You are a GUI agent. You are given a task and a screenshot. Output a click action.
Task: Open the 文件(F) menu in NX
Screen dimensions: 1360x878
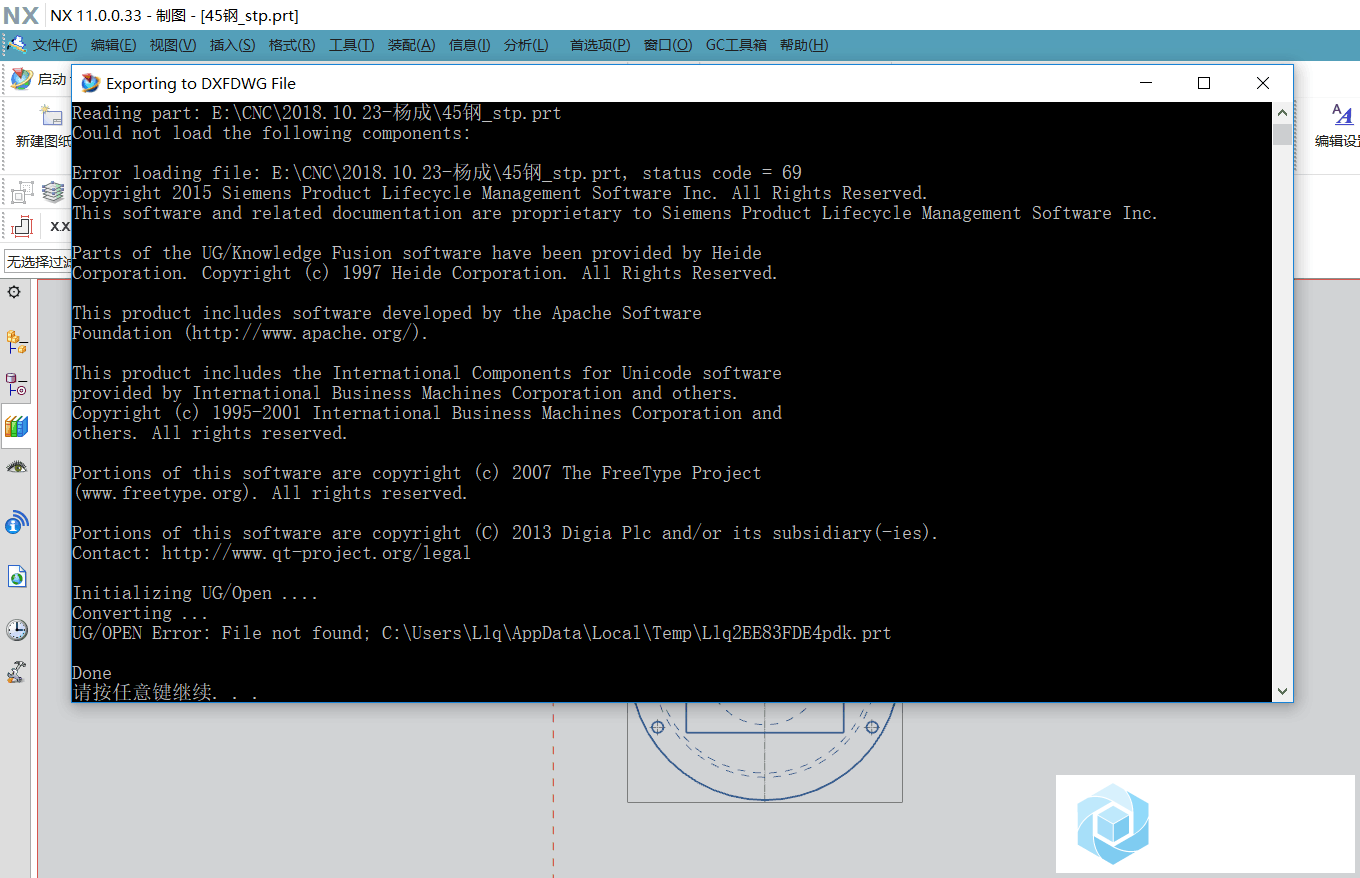click(55, 45)
